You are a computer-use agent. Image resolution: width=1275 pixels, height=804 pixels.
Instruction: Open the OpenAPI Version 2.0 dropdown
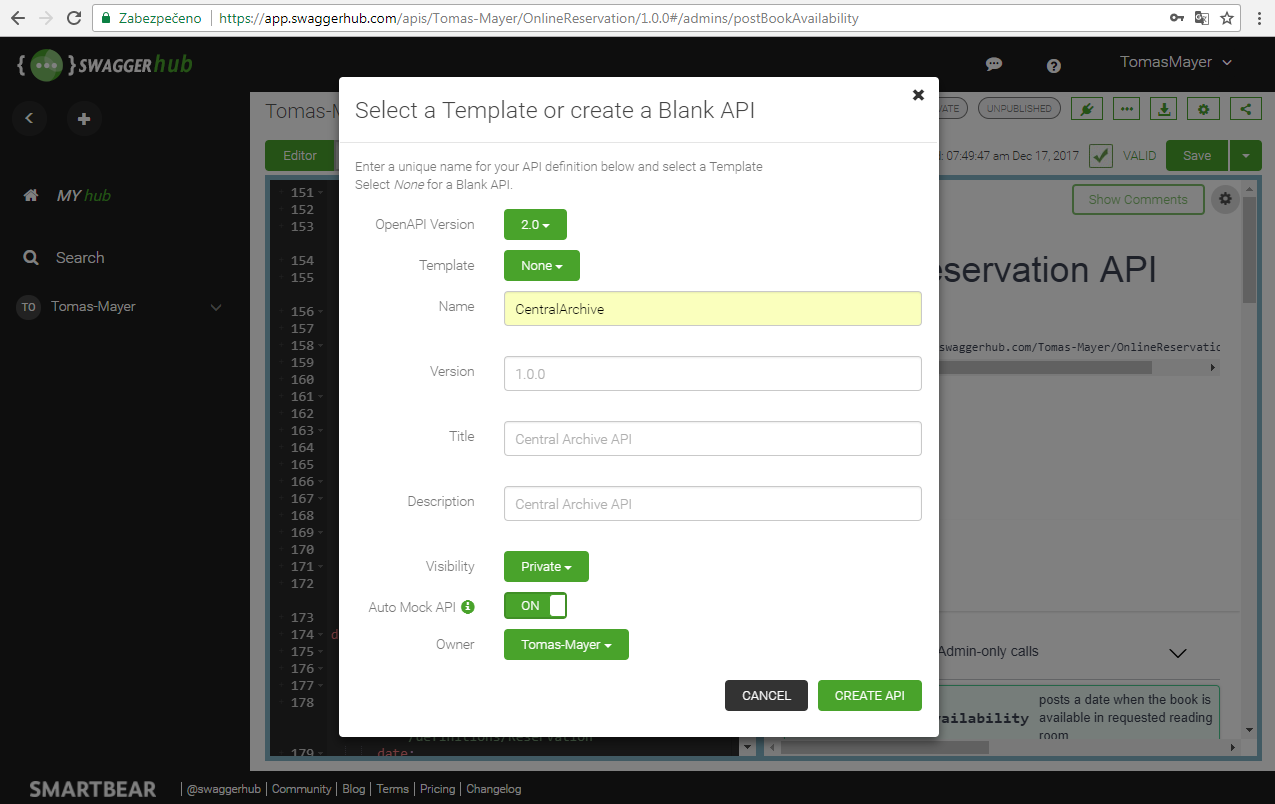pos(535,225)
